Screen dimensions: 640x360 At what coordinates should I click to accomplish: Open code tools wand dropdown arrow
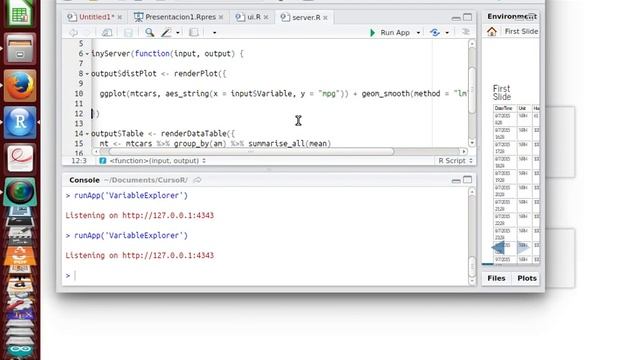pyautogui.click(x=178, y=33)
